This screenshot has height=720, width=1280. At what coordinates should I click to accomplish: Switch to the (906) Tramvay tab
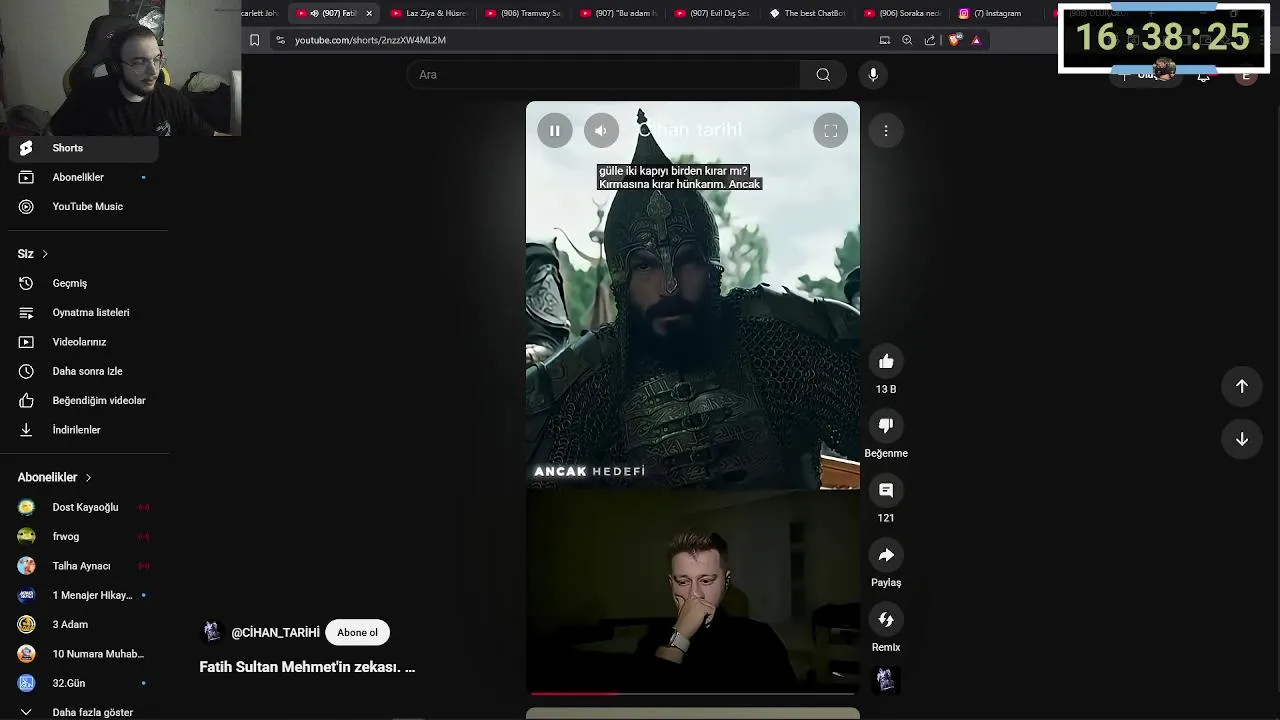(524, 13)
